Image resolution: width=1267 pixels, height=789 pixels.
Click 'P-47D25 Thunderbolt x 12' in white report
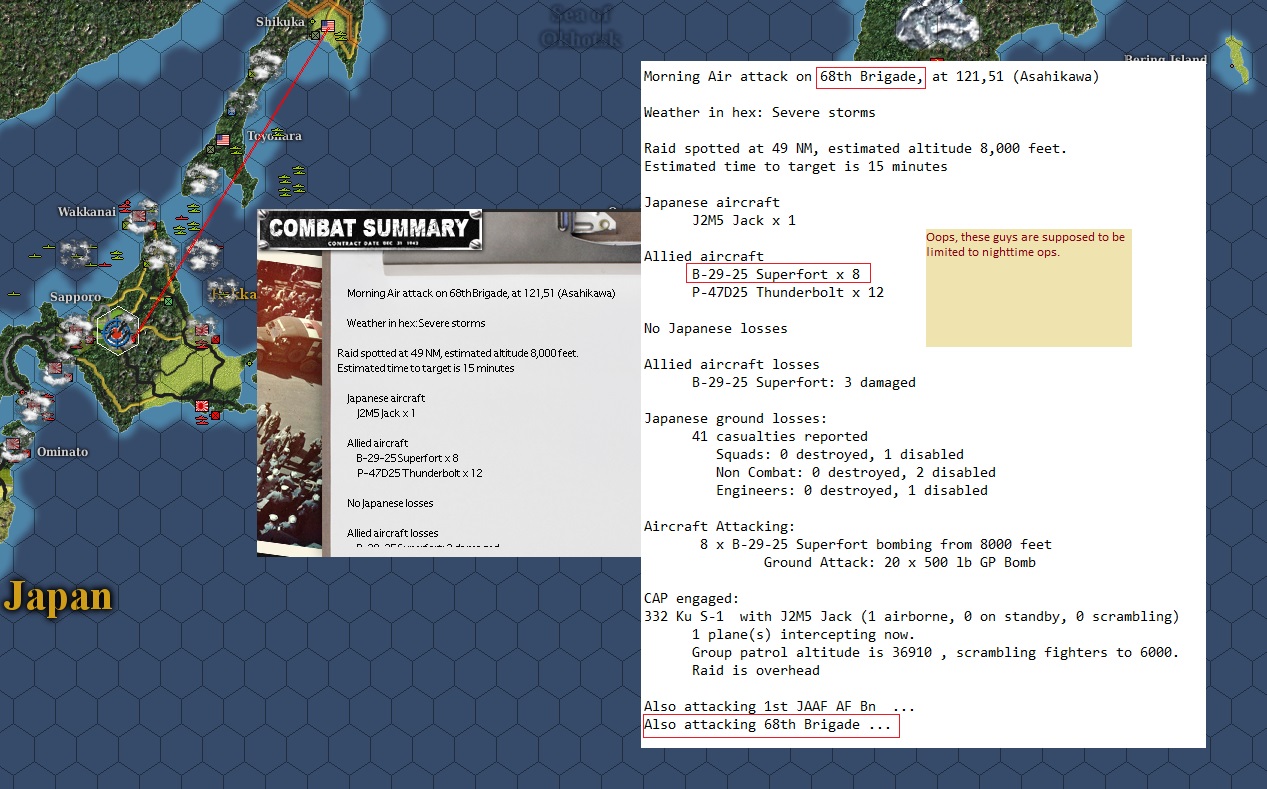[788, 292]
